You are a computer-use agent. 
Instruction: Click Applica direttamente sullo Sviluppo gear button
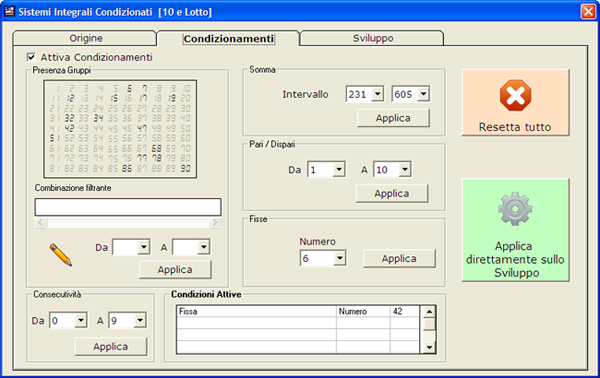[515, 230]
